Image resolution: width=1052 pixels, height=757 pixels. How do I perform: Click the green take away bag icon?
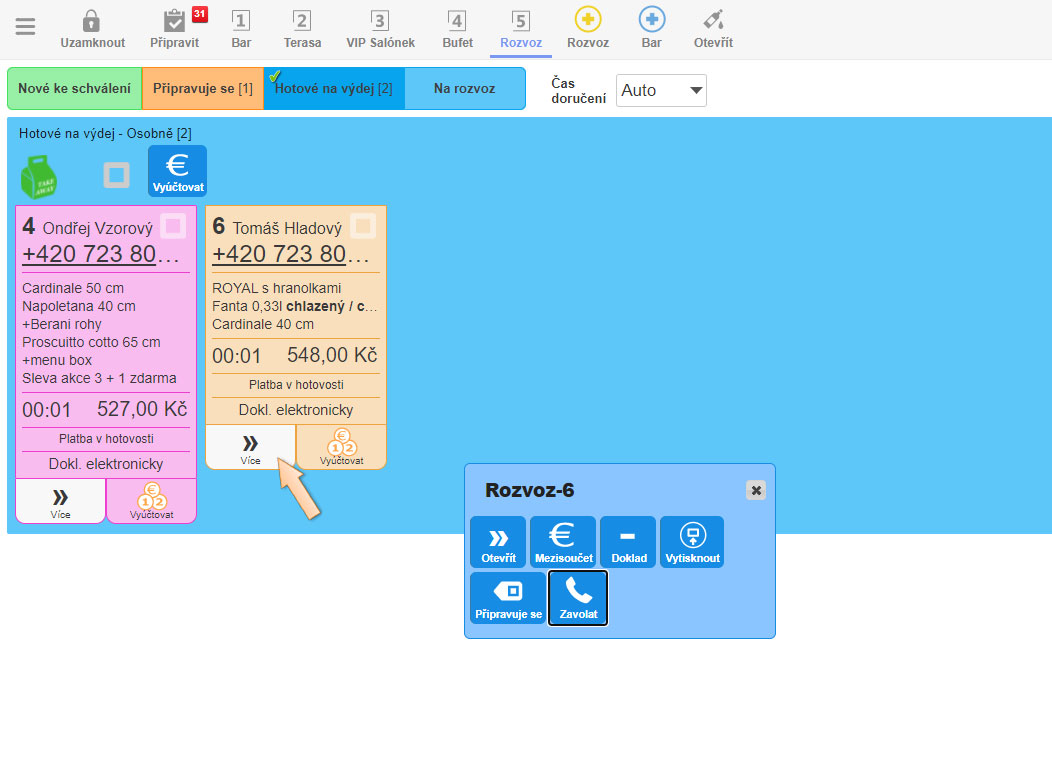(x=40, y=177)
